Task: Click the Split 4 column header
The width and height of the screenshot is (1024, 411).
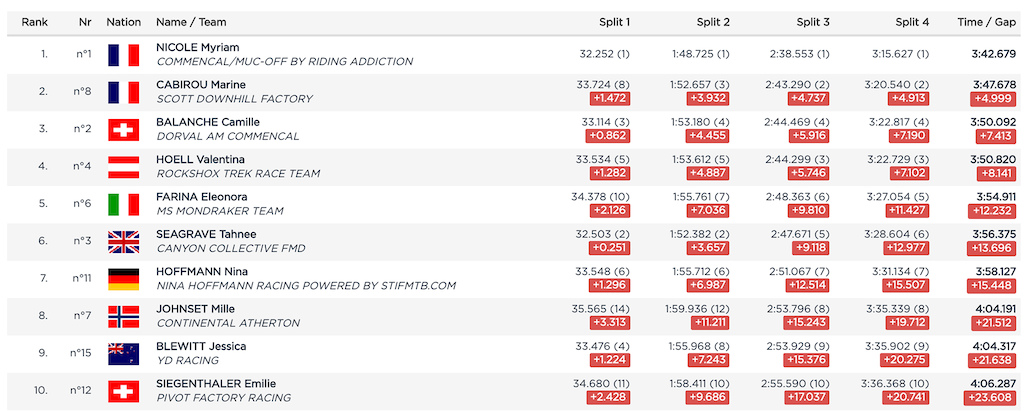Action: point(912,22)
